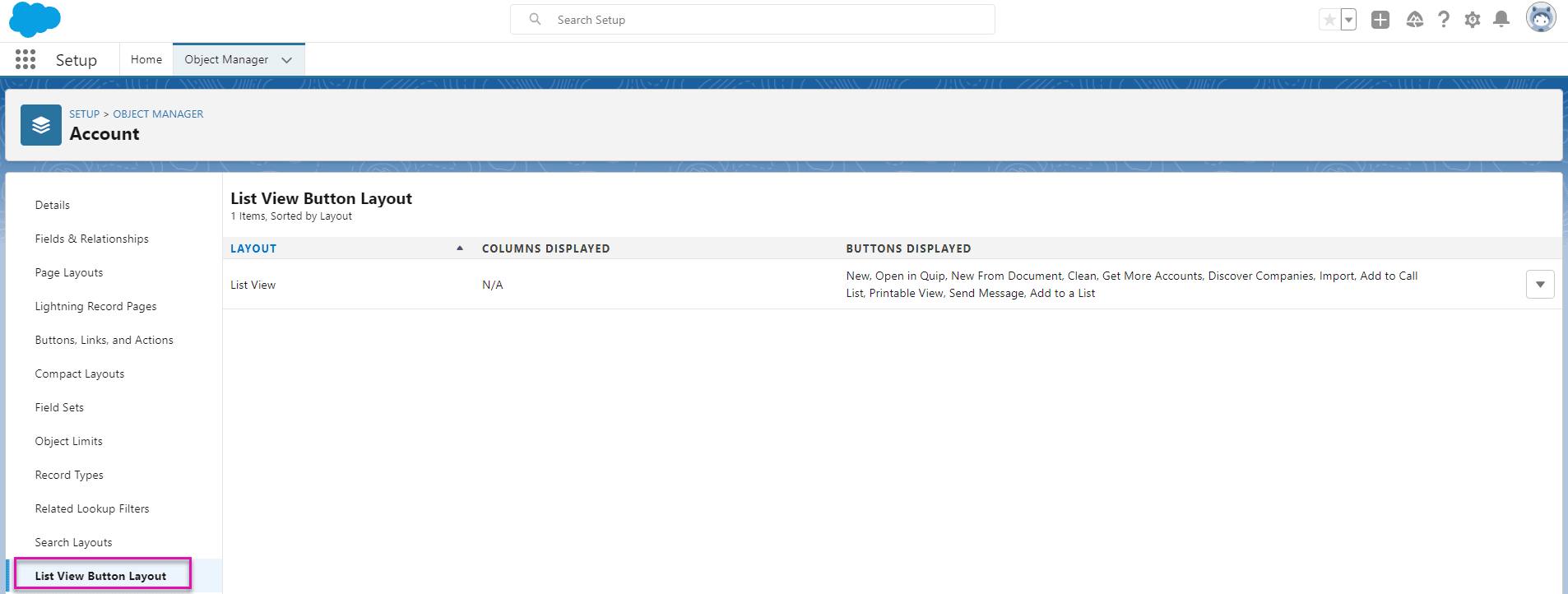
Task: Switch to the Home tab
Action: [146, 59]
